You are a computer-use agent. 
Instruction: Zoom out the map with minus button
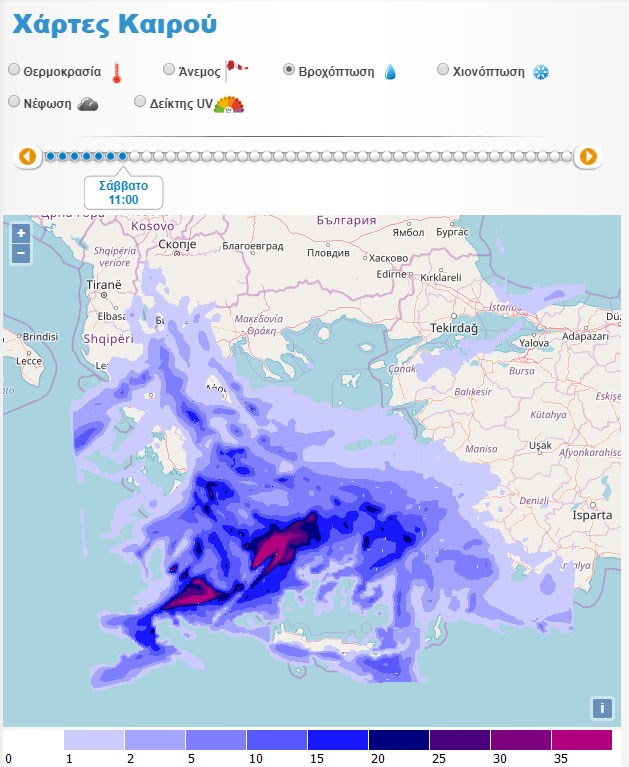tap(21, 253)
